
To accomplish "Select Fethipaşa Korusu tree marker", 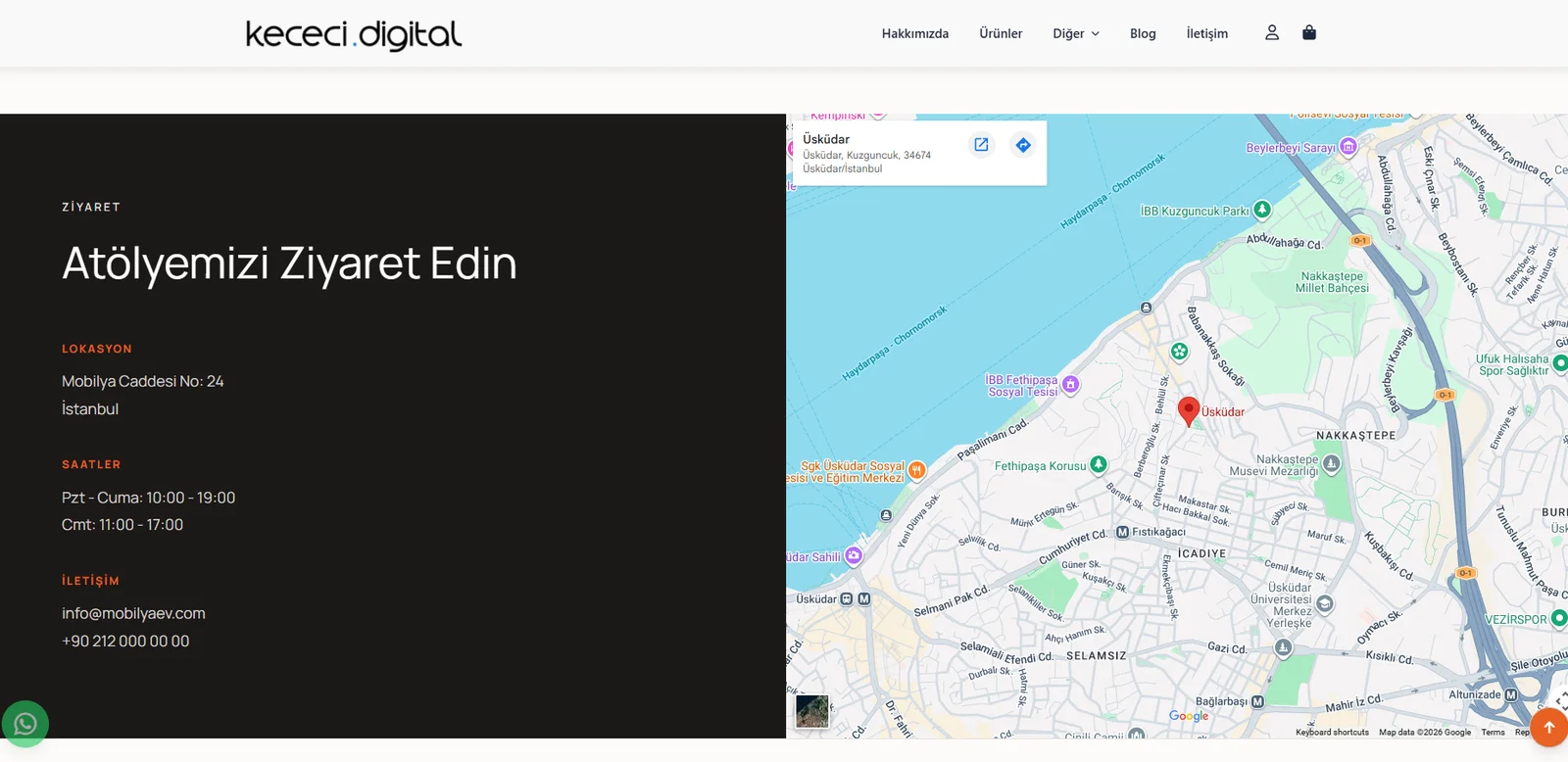I will [x=1099, y=464].
